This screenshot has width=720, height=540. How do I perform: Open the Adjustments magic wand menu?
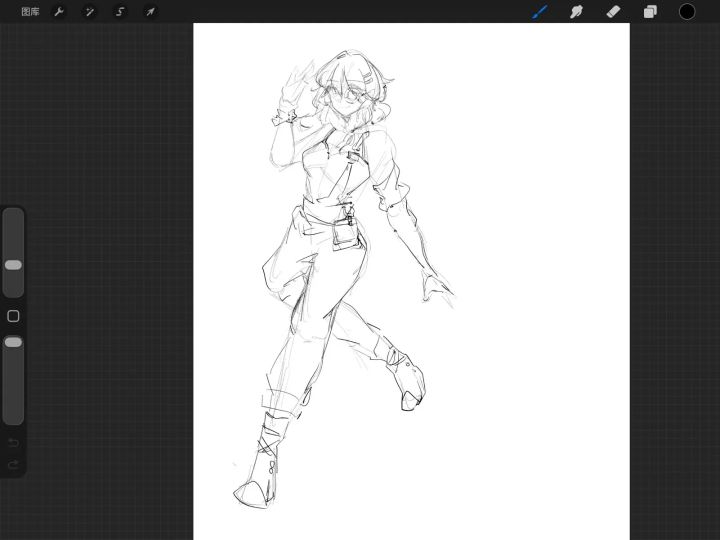(x=89, y=12)
